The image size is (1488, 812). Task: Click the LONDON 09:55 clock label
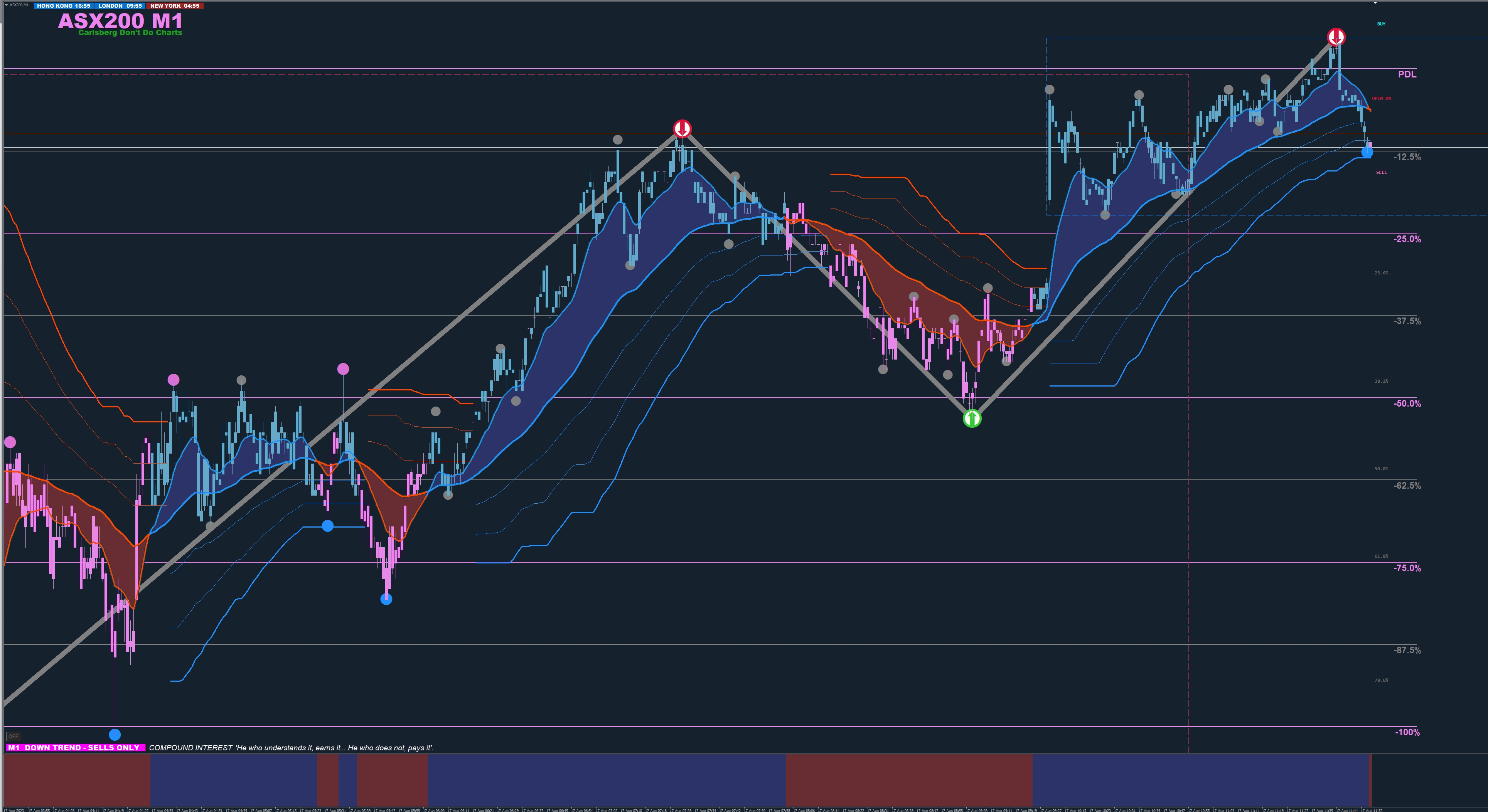[120, 6]
